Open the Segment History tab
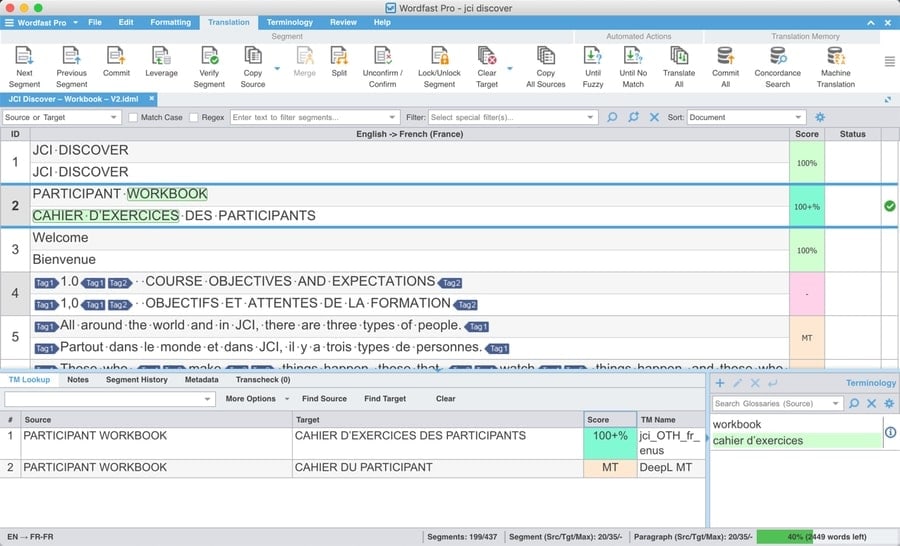 137,380
